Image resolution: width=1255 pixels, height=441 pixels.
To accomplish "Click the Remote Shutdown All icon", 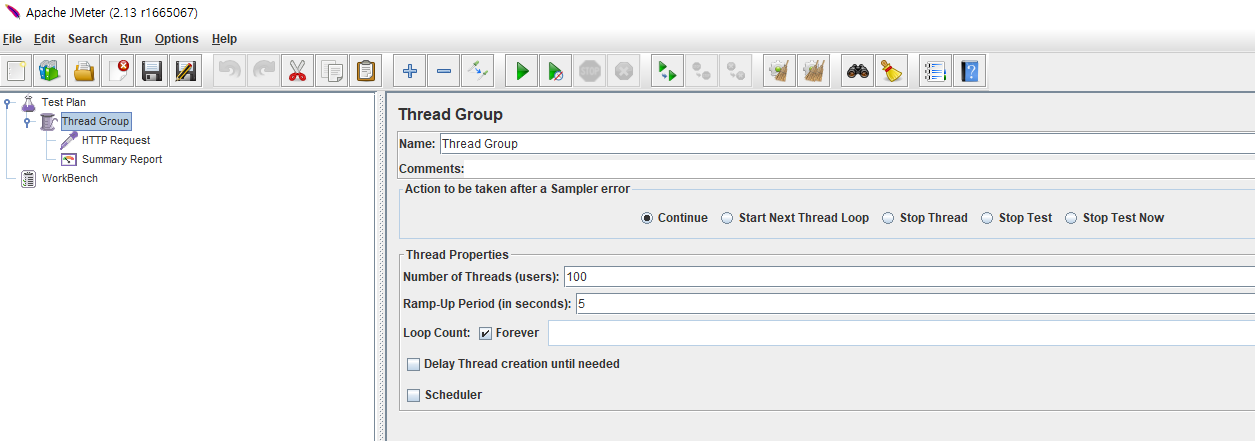I will (736, 71).
